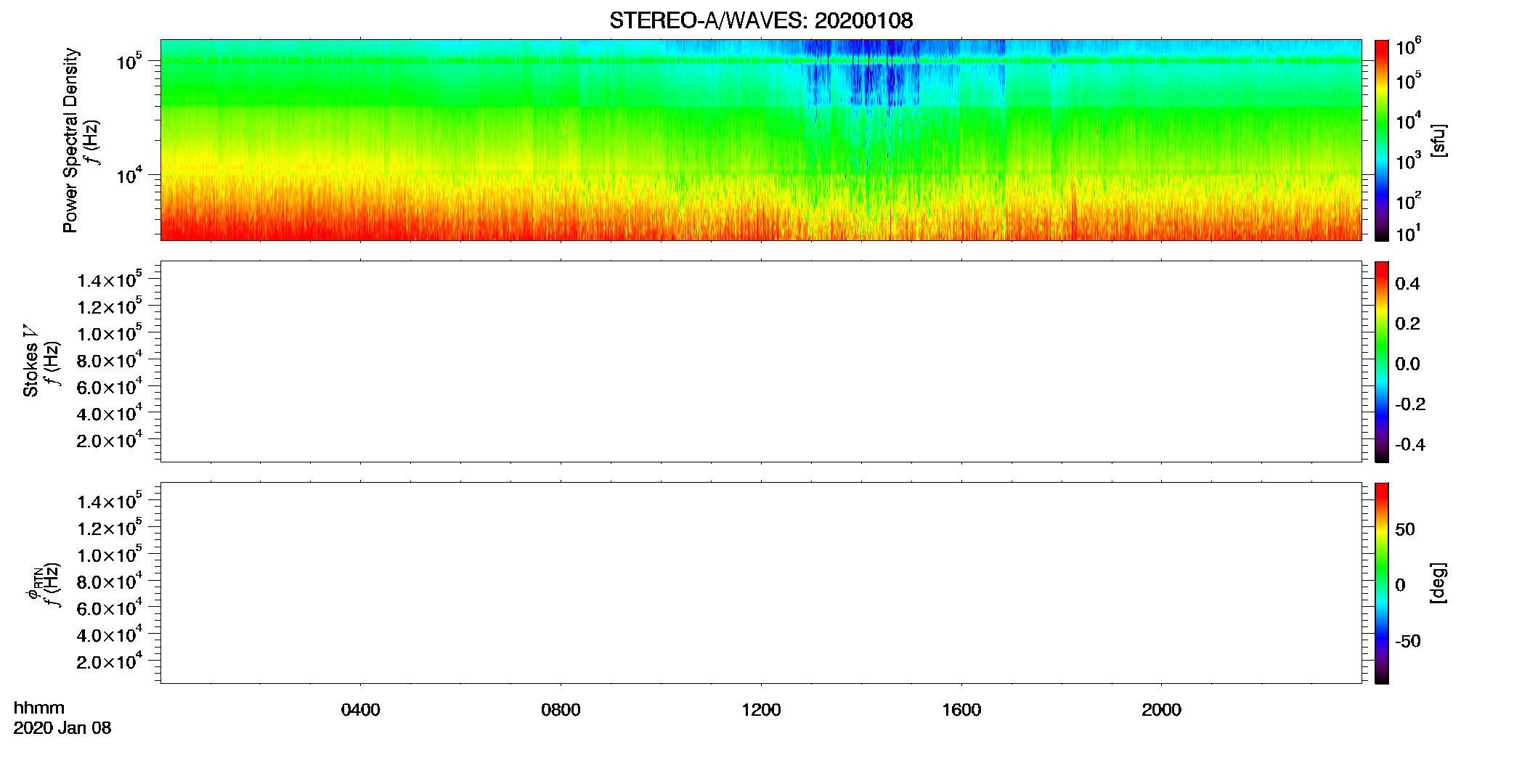Click the power spectral density color bar
This screenshot has width=1522, height=784.
pyautogui.click(x=1382, y=140)
